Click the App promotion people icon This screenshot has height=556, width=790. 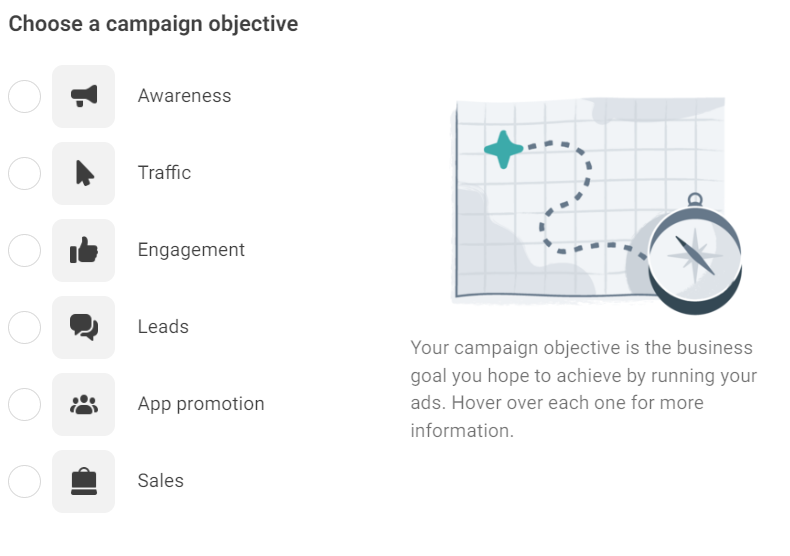coord(84,404)
